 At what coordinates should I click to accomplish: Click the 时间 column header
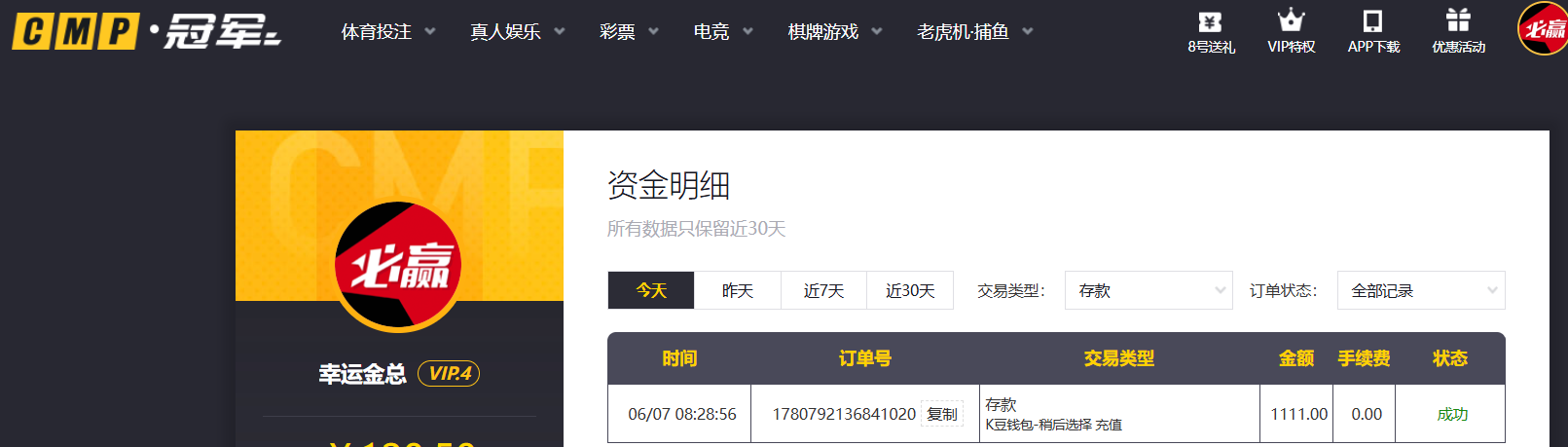[x=679, y=358]
